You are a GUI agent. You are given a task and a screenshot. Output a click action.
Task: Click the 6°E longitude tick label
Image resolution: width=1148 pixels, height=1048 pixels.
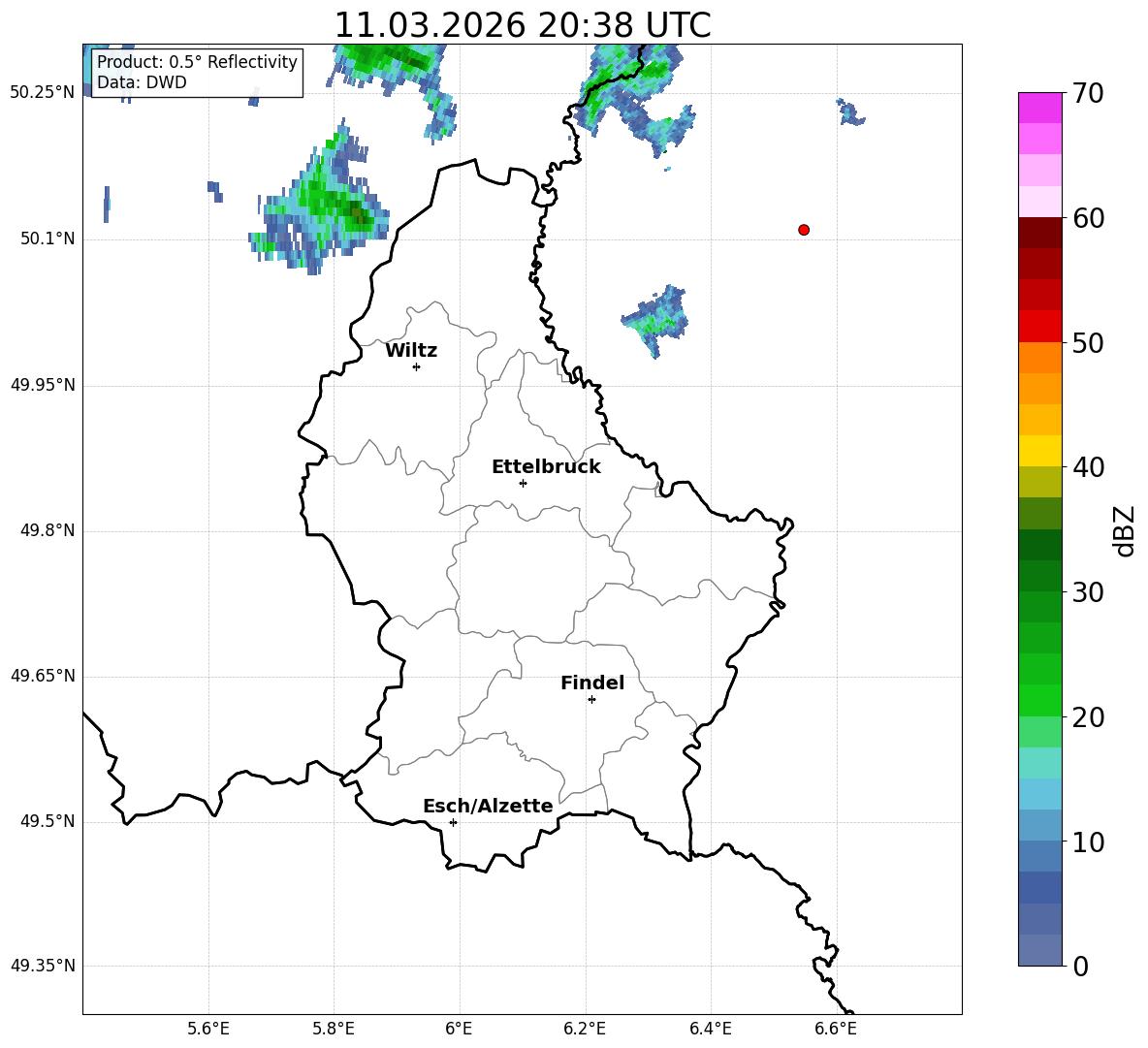(x=459, y=1028)
